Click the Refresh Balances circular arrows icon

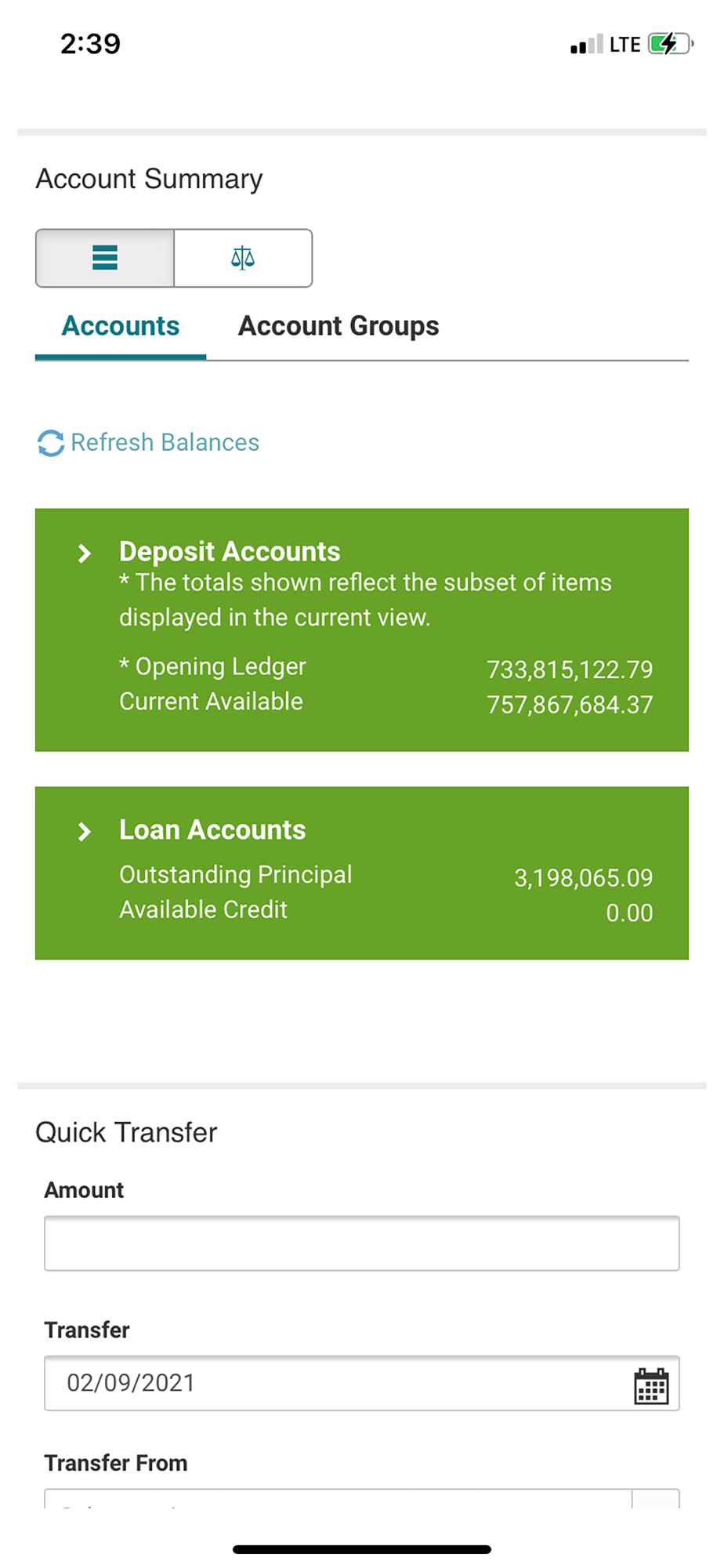pyautogui.click(x=51, y=443)
